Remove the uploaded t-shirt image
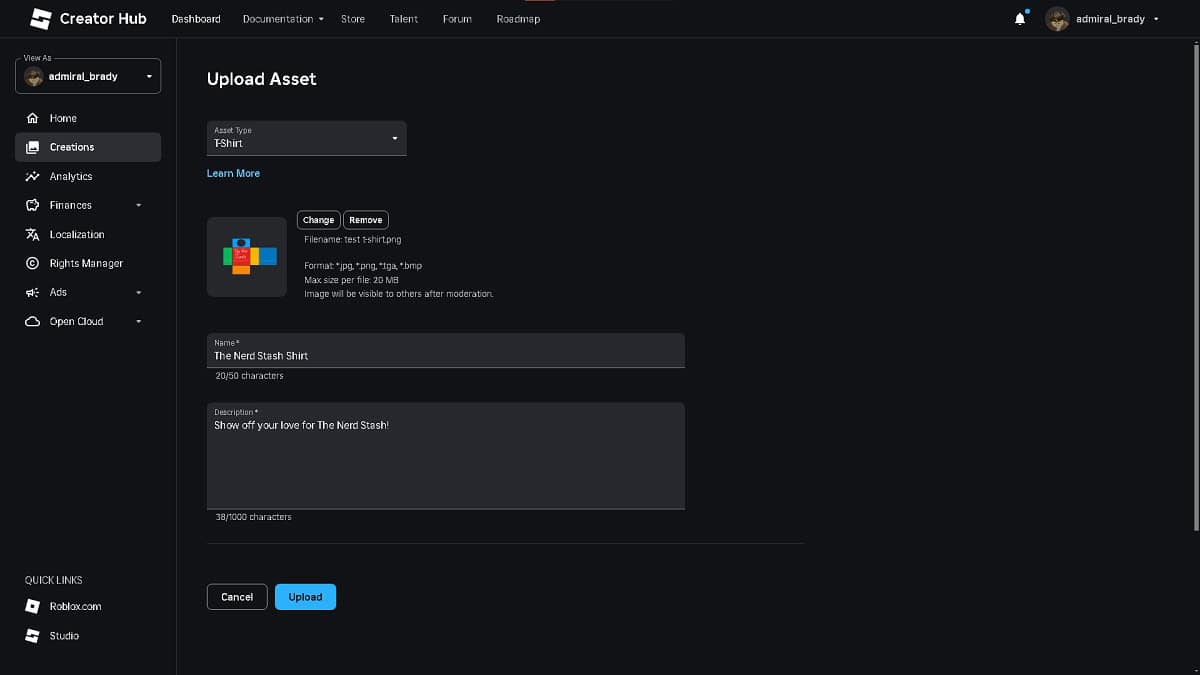 tap(365, 219)
